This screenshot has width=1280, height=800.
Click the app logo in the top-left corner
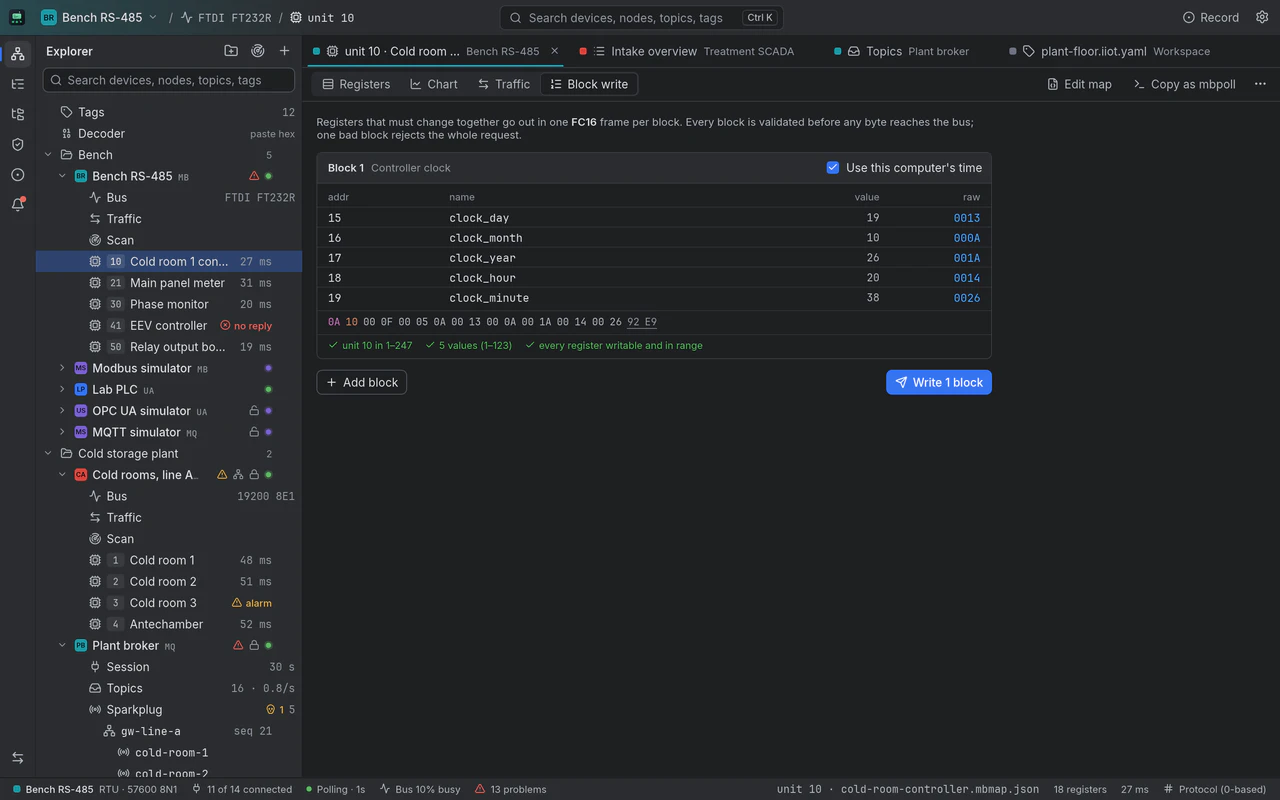point(18,17)
